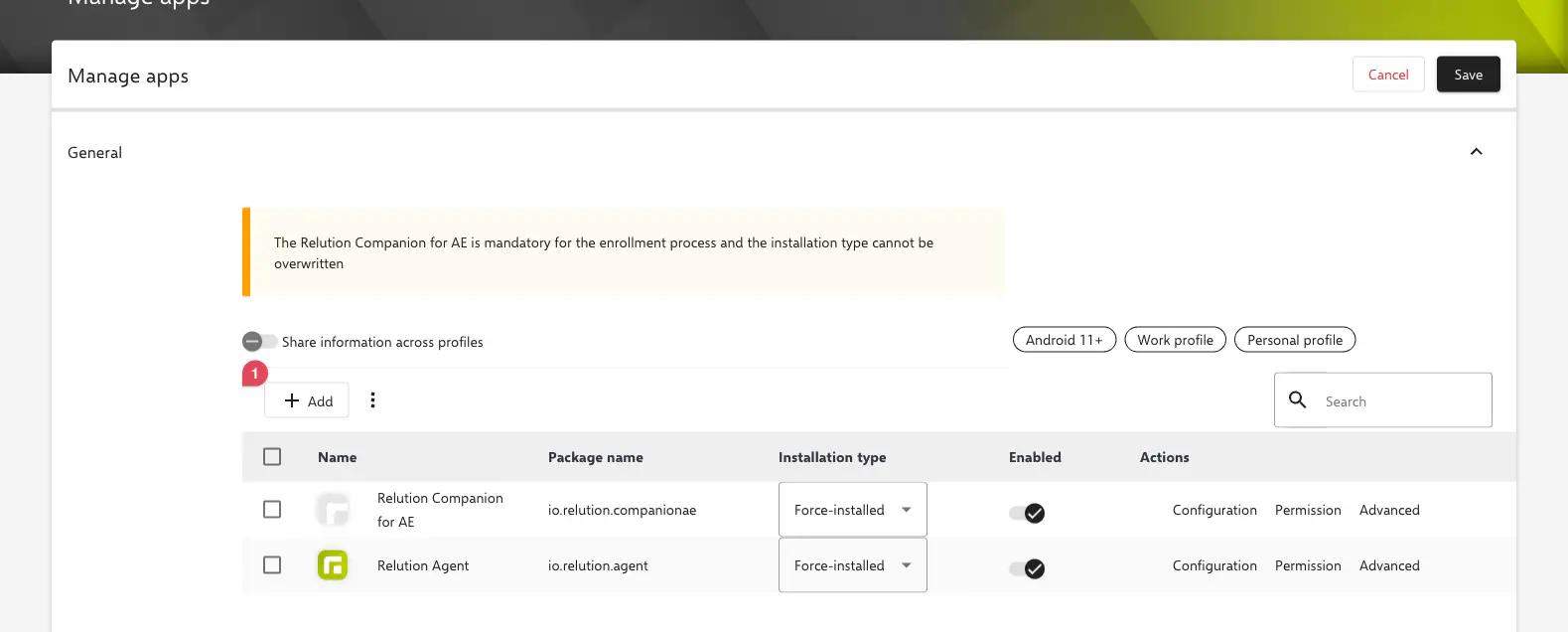The height and width of the screenshot is (632, 1568).
Task: Open Configuration for Relution Companion for AE
Action: click(1214, 510)
